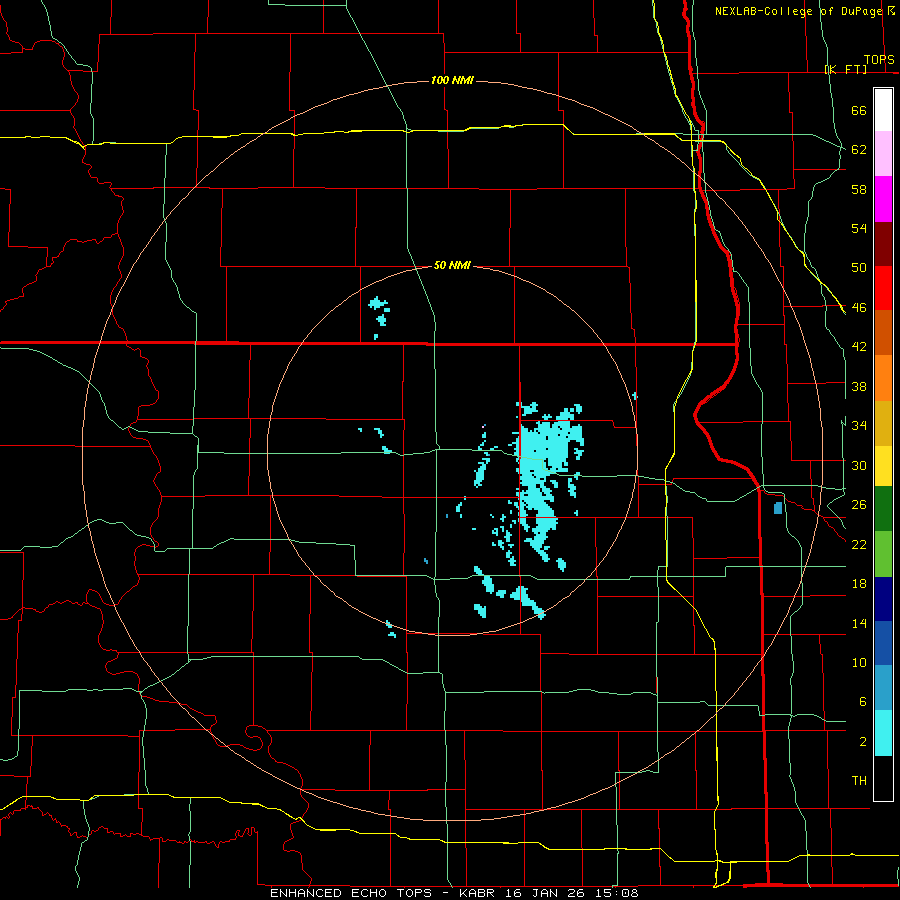The image size is (900, 900).
Task: Click the 42 legend value
Action: click(x=859, y=347)
